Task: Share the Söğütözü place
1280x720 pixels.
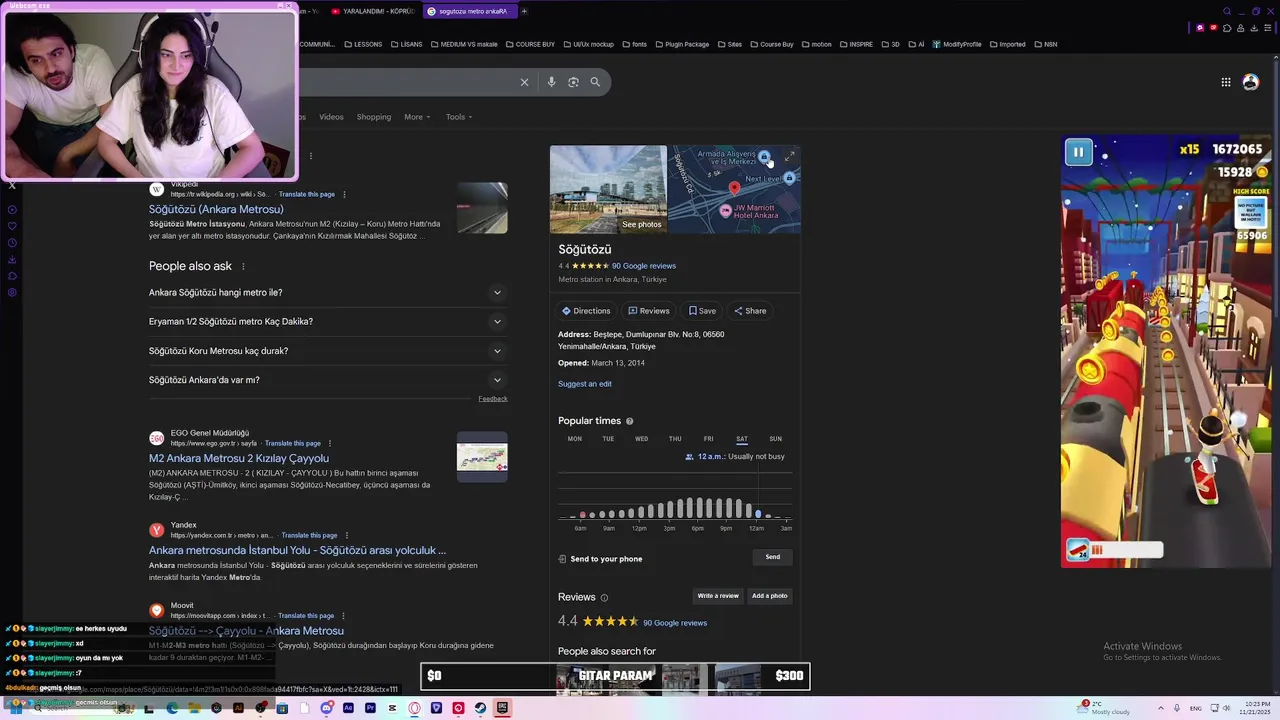Action: coord(750,311)
